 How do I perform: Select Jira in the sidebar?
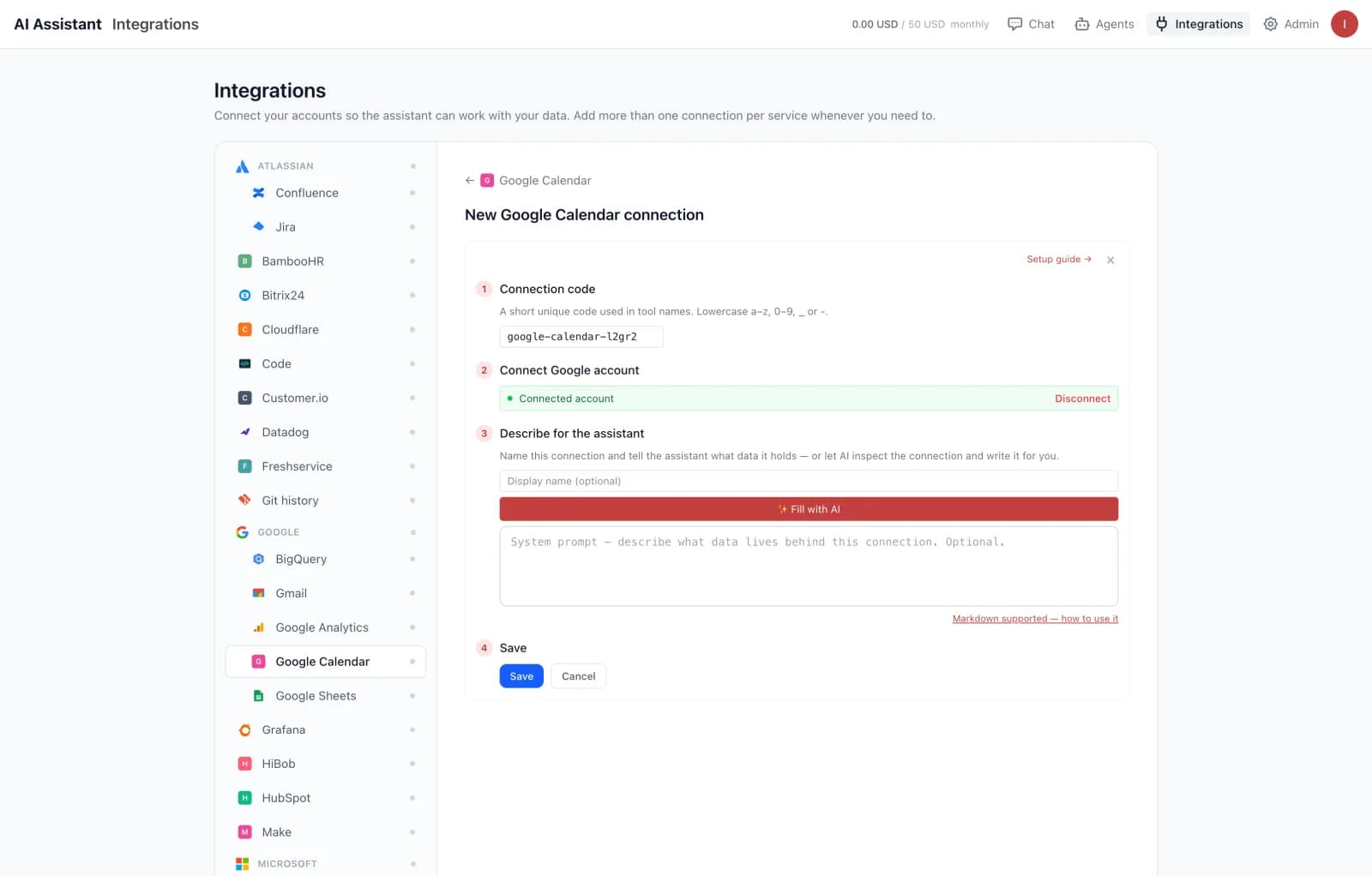pos(325,227)
